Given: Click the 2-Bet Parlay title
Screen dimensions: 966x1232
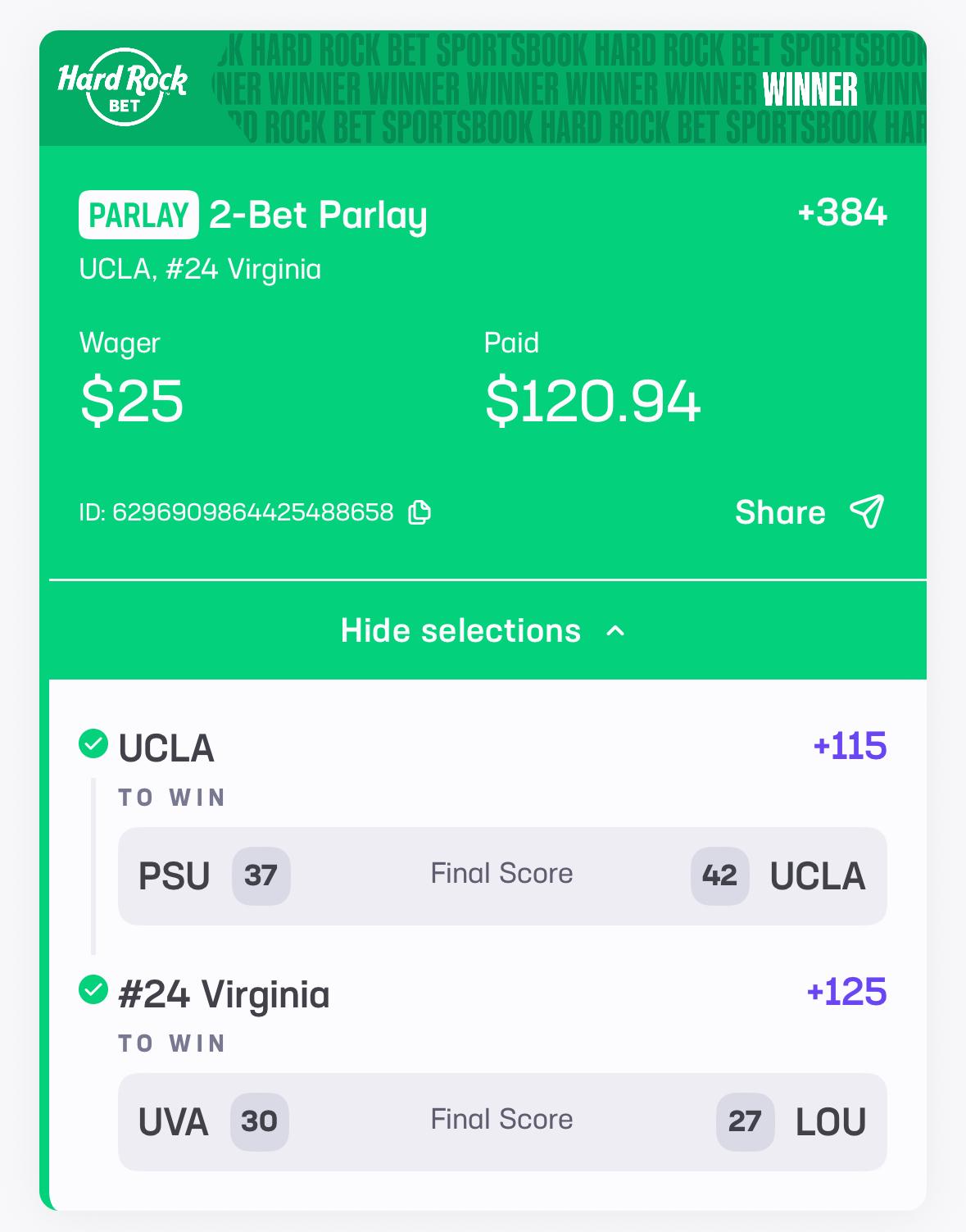Looking at the screenshot, I should tap(318, 215).
